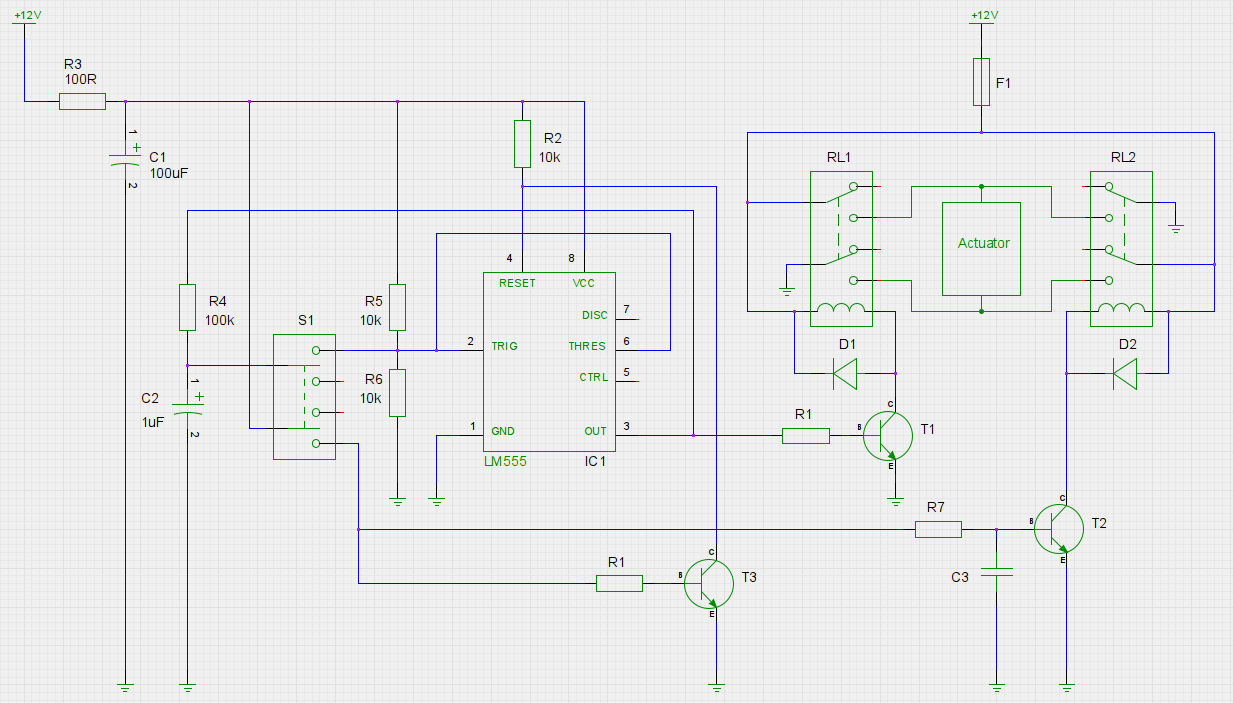Click the VCC pin label
This screenshot has height=703, width=1233.
pos(583,283)
